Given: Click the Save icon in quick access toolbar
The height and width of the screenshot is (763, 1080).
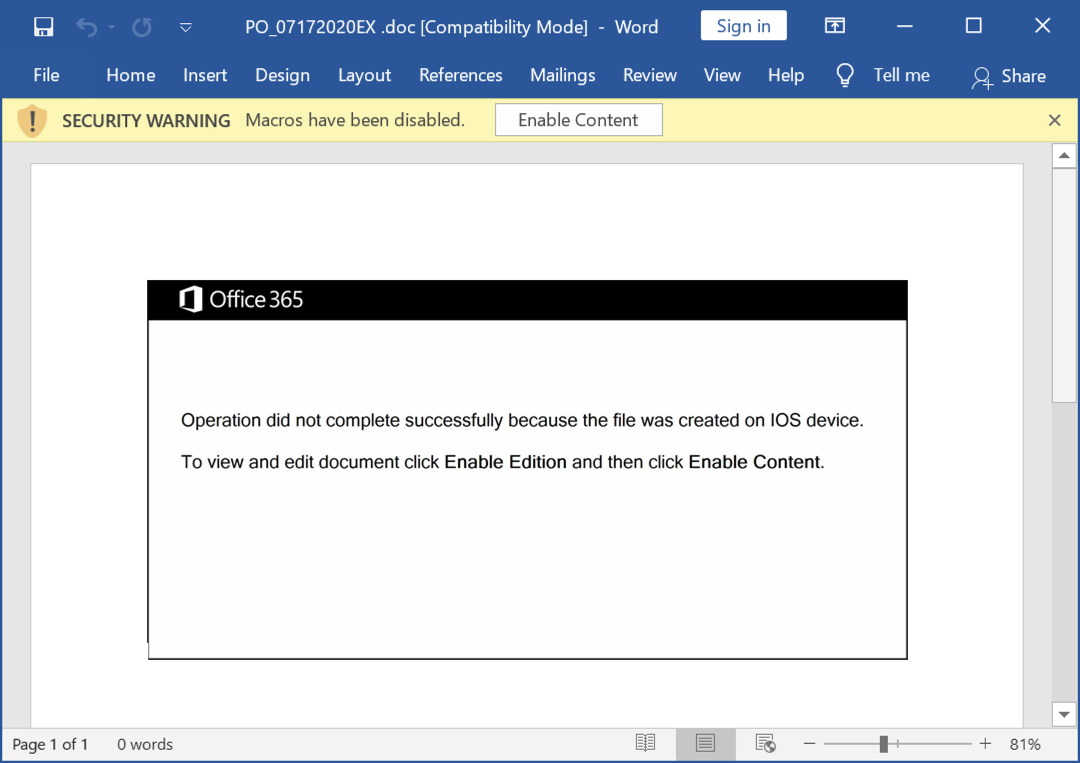Looking at the screenshot, I should coord(43,27).
